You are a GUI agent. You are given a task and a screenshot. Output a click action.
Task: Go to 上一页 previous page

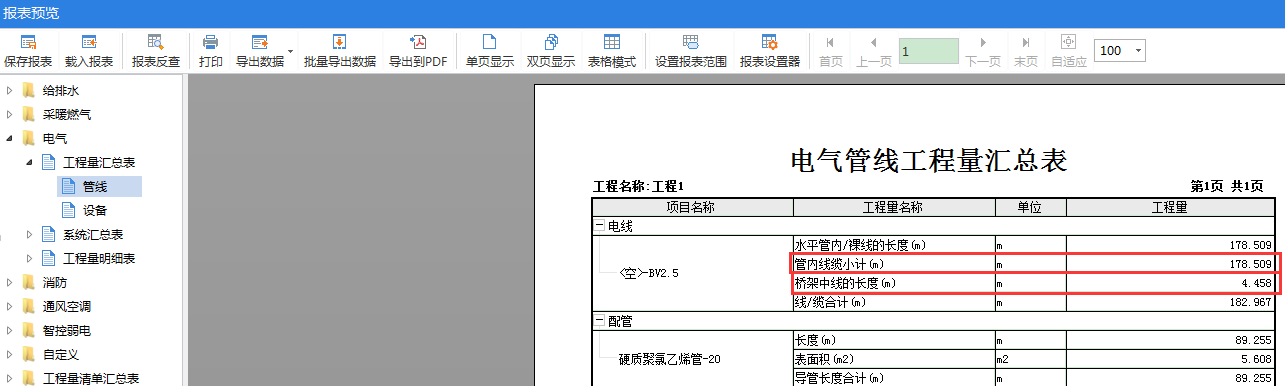coord(873,51)
